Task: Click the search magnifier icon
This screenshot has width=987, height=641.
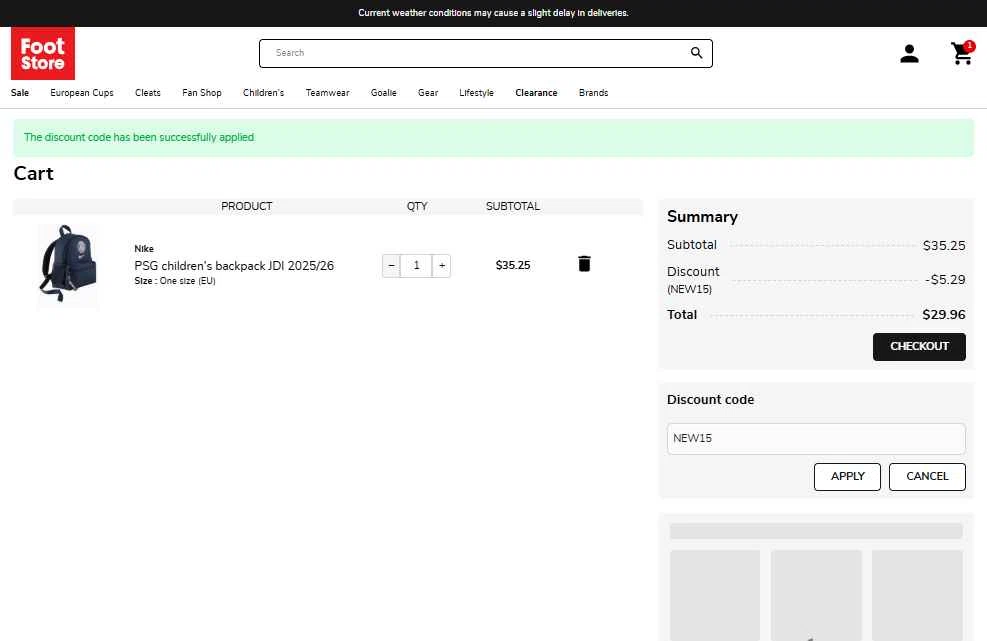Action: pos(696,53)
